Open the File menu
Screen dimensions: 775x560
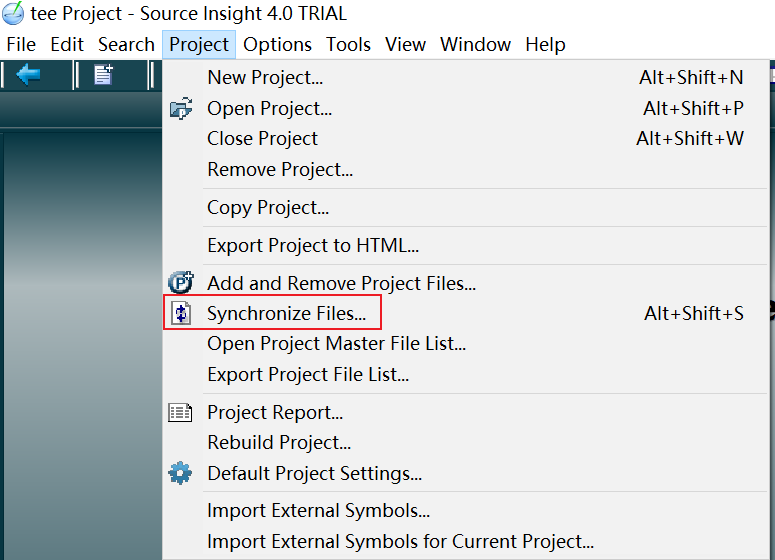pos(21,44)
